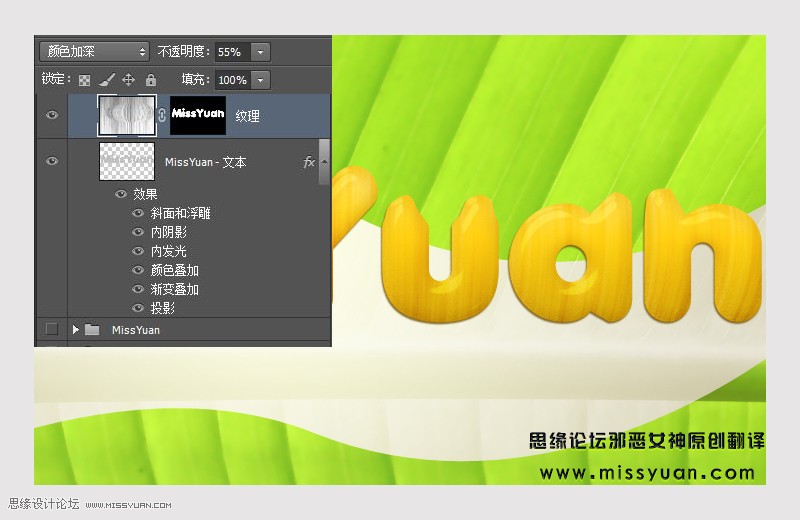Image resolution: width=800 pixels, height=520 pixels.
Task: Select the 纹理 layer mask thumbnail
Action: [198, 115]
